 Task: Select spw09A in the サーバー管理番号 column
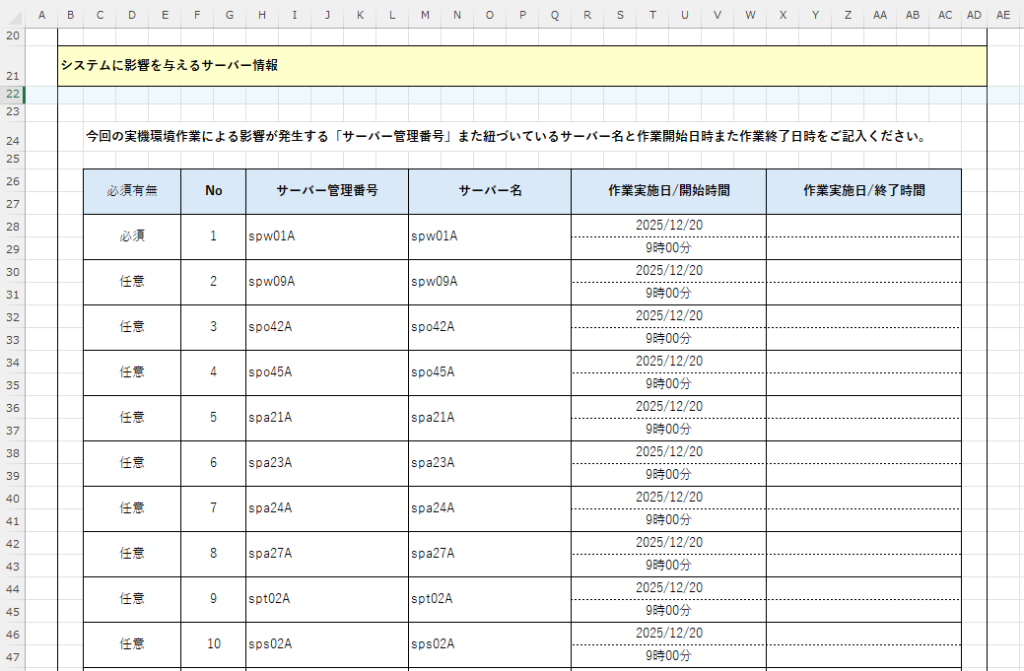point(271,281)
